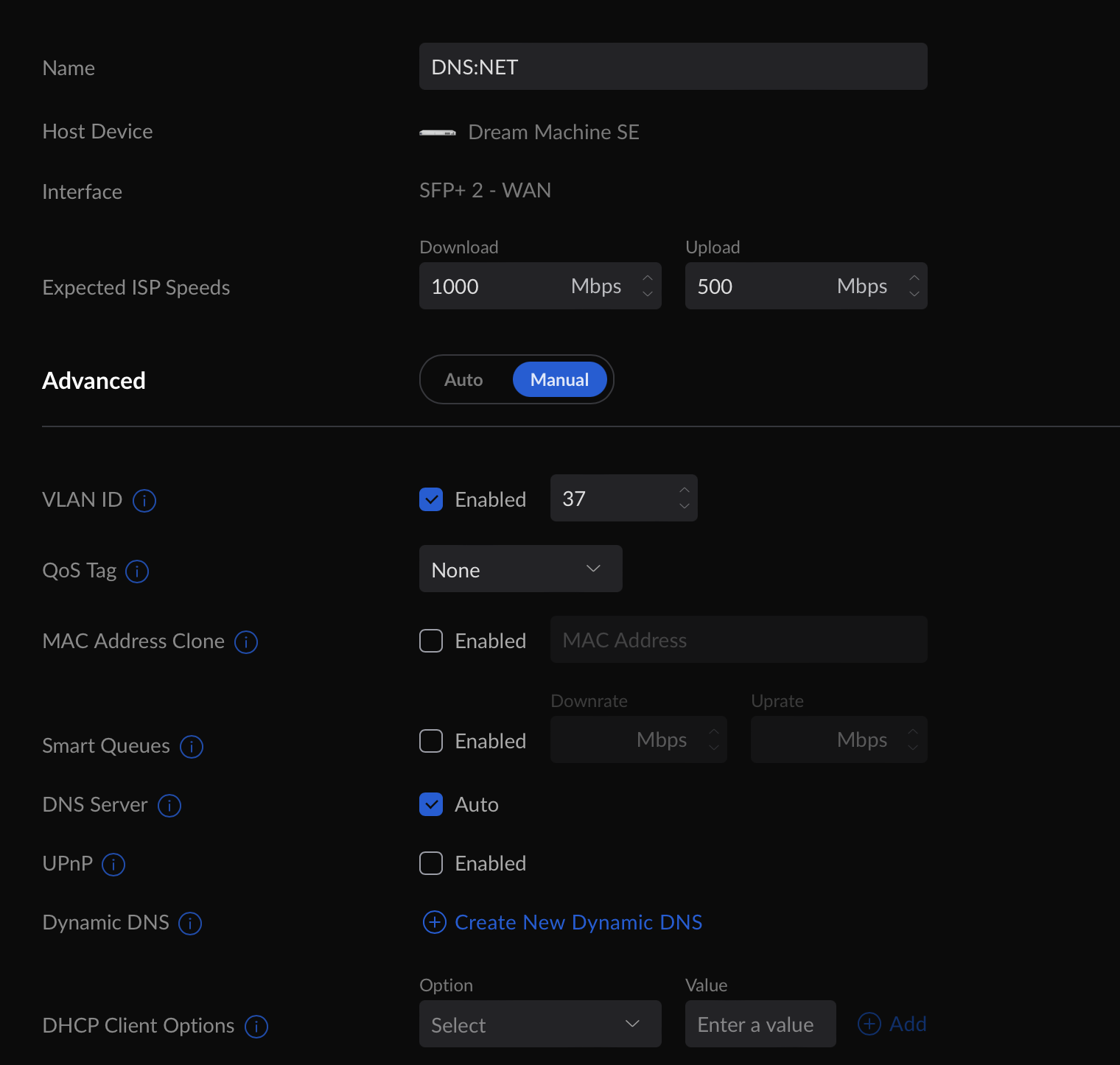Open the QoS Tag None dropdown
This screenshot has height=1065, width=1120.
(521, 569)
